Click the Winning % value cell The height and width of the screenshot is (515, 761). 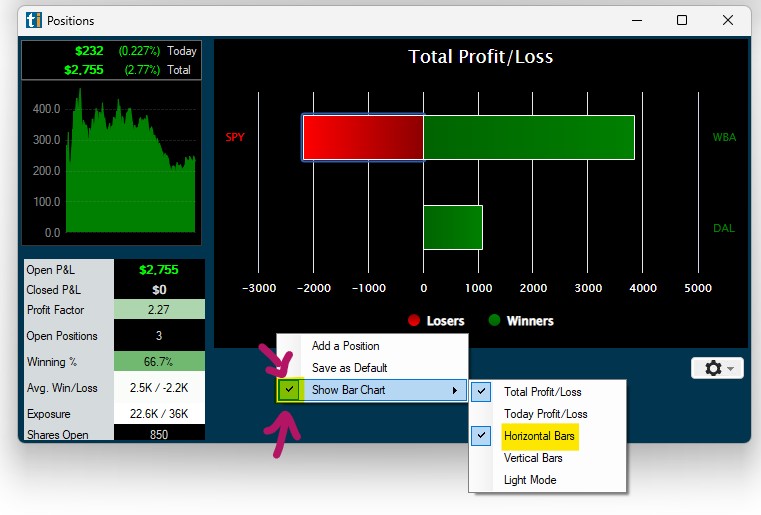[x=158, y=362]
